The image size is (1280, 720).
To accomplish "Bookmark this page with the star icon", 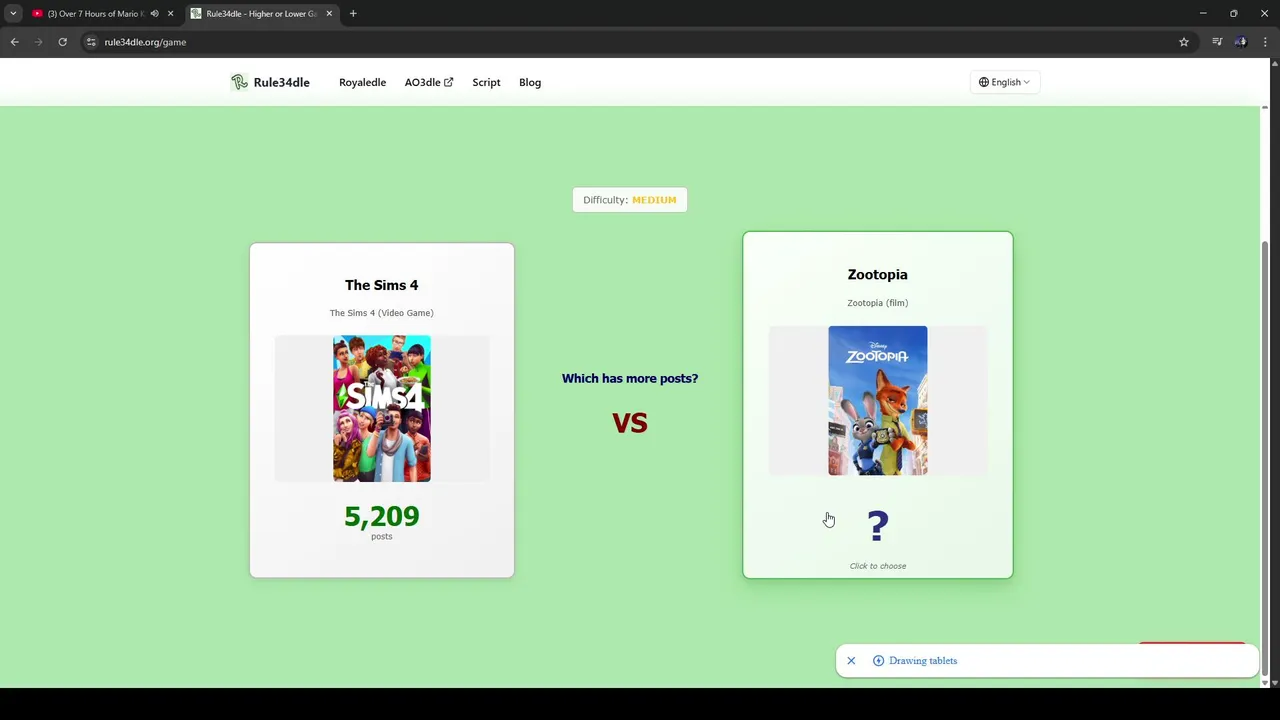I will [x=1184, y=42].
